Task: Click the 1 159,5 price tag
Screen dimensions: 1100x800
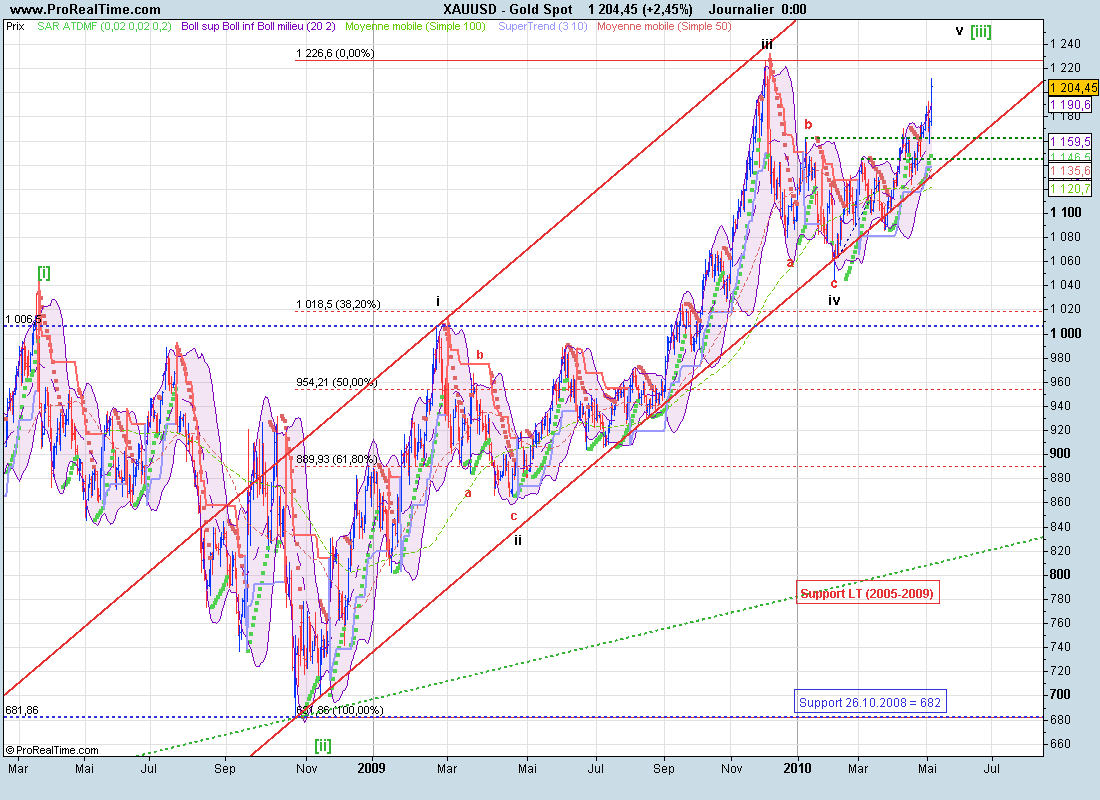Action: point(1071,141)
